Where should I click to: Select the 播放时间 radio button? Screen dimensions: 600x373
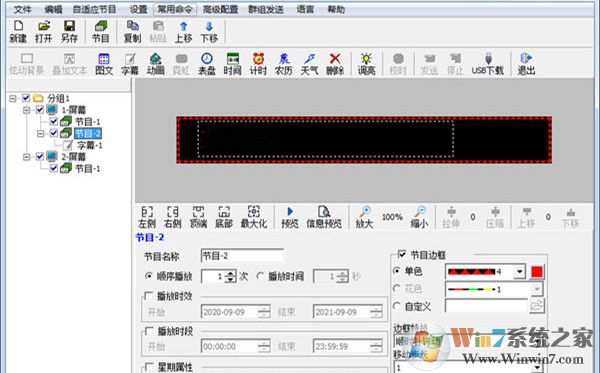(260, 276)
